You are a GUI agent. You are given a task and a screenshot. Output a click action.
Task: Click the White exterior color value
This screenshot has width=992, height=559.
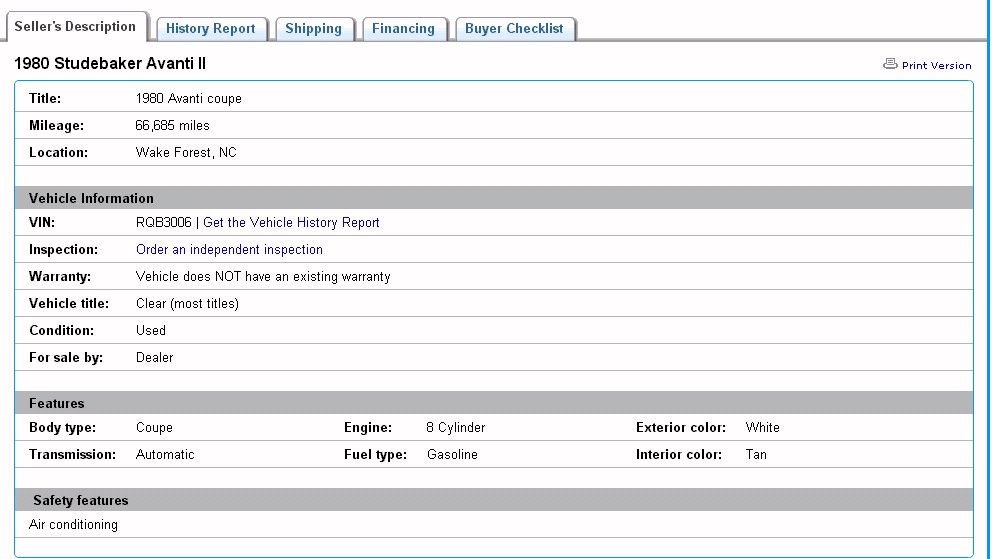tap(762, 428)
